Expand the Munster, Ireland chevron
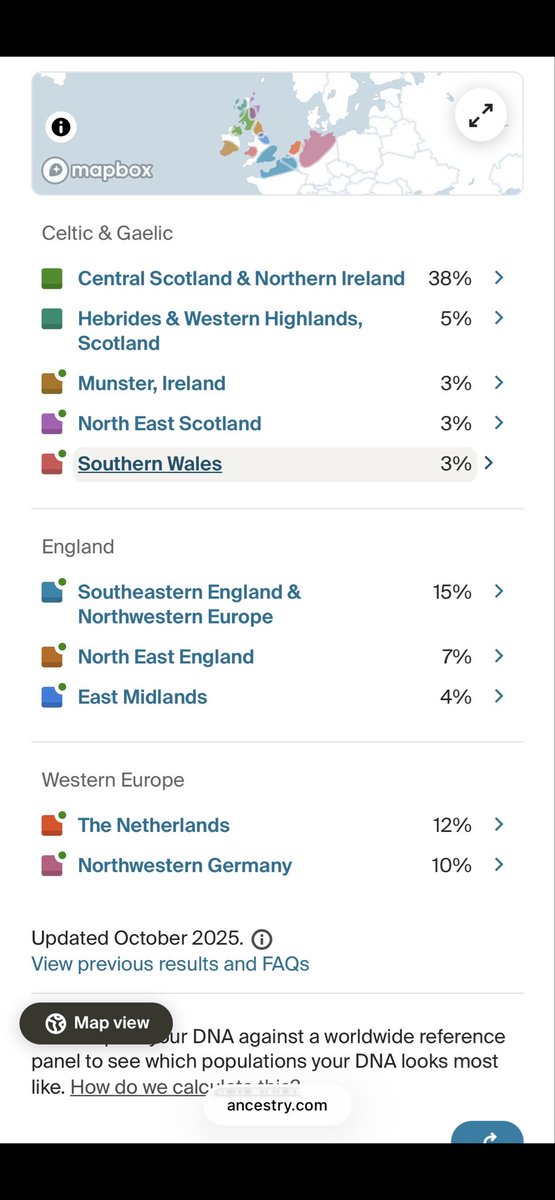The width and height of the screenshot is (555, 1200). click(x=499, y=383)
